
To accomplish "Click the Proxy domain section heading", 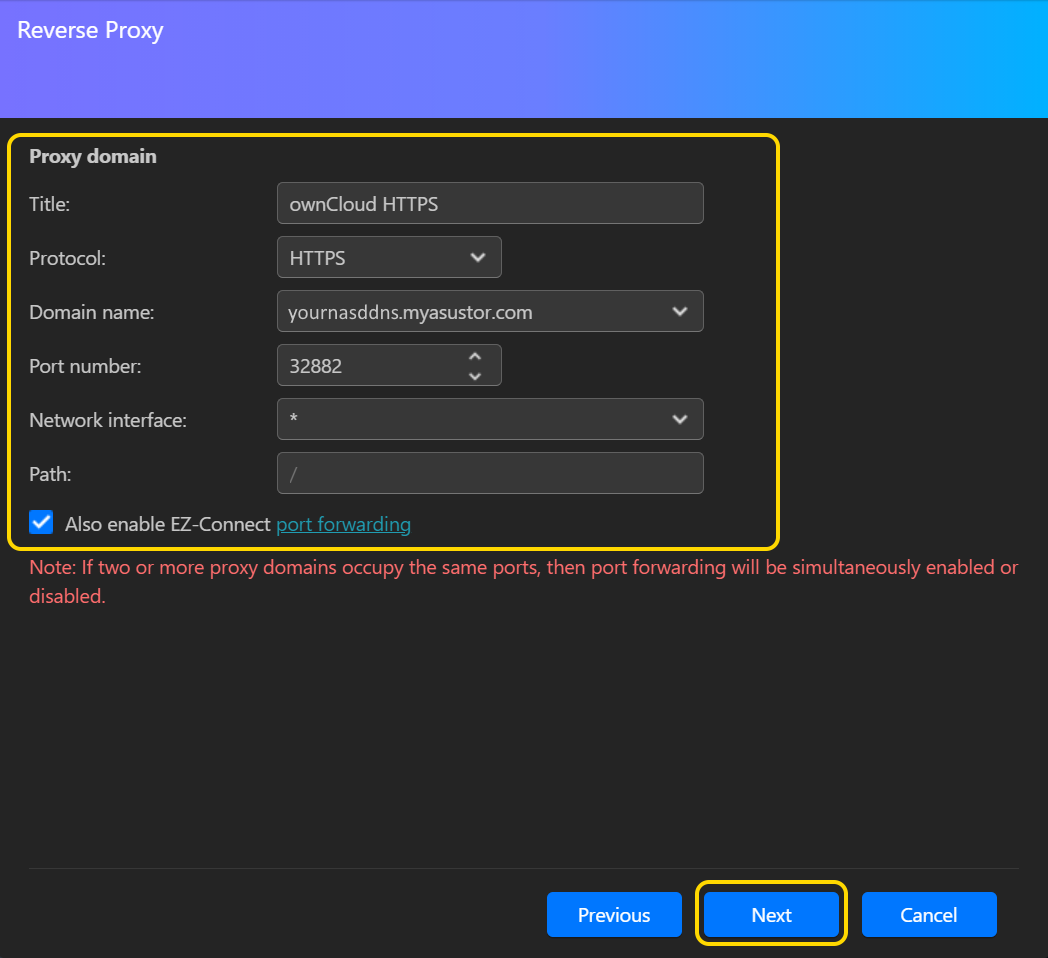I will [93, 156].
